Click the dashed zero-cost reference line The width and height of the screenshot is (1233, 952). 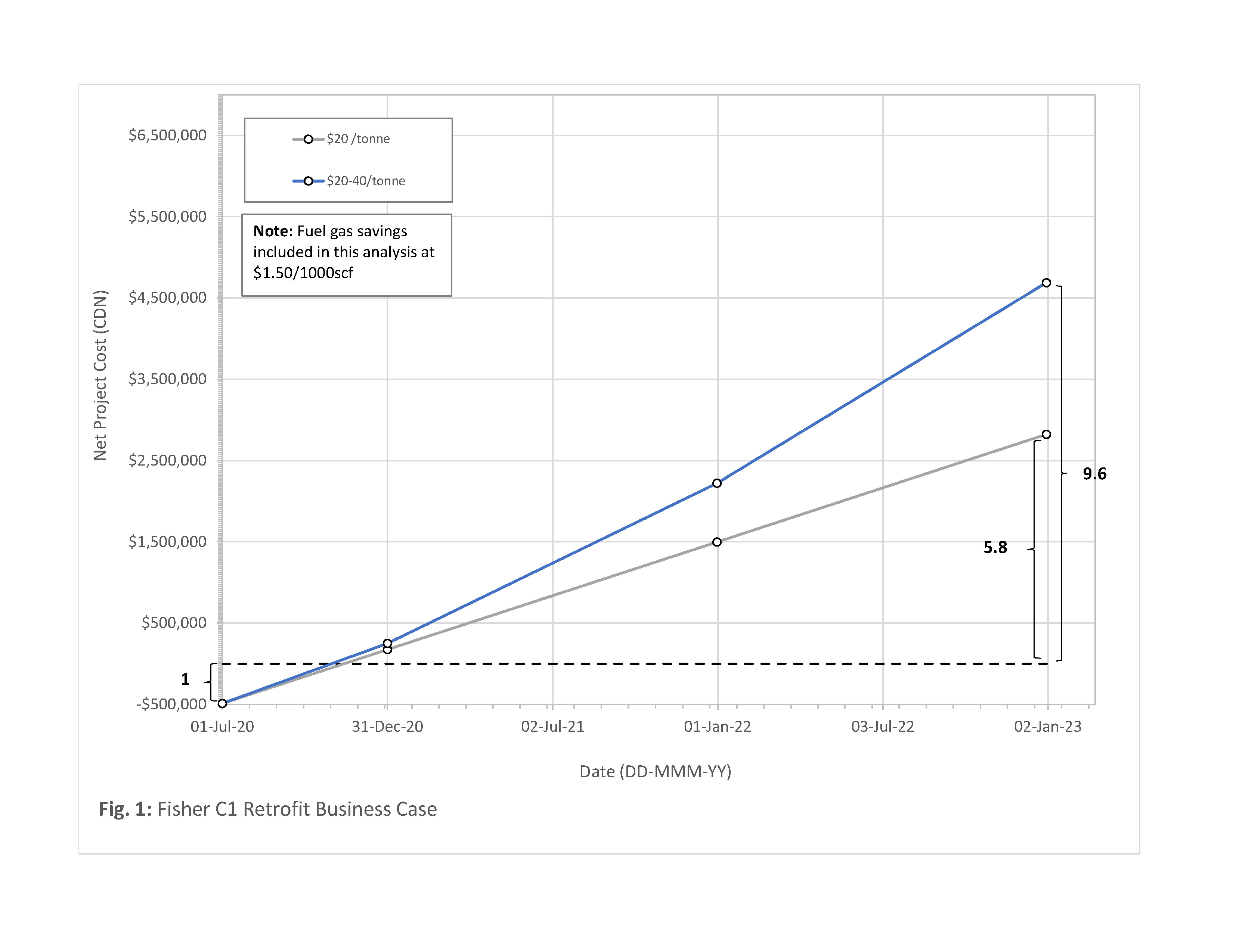[621, 664]
